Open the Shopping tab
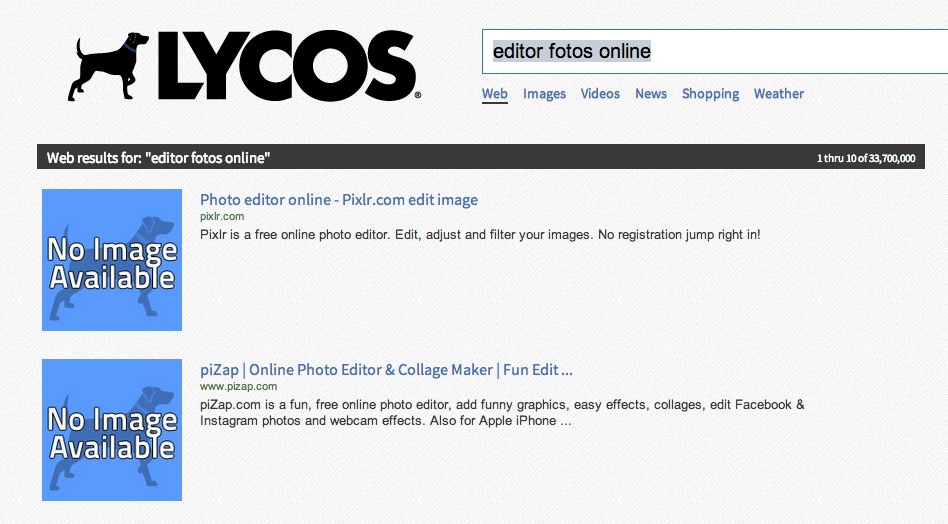 [x=710, y=94]
